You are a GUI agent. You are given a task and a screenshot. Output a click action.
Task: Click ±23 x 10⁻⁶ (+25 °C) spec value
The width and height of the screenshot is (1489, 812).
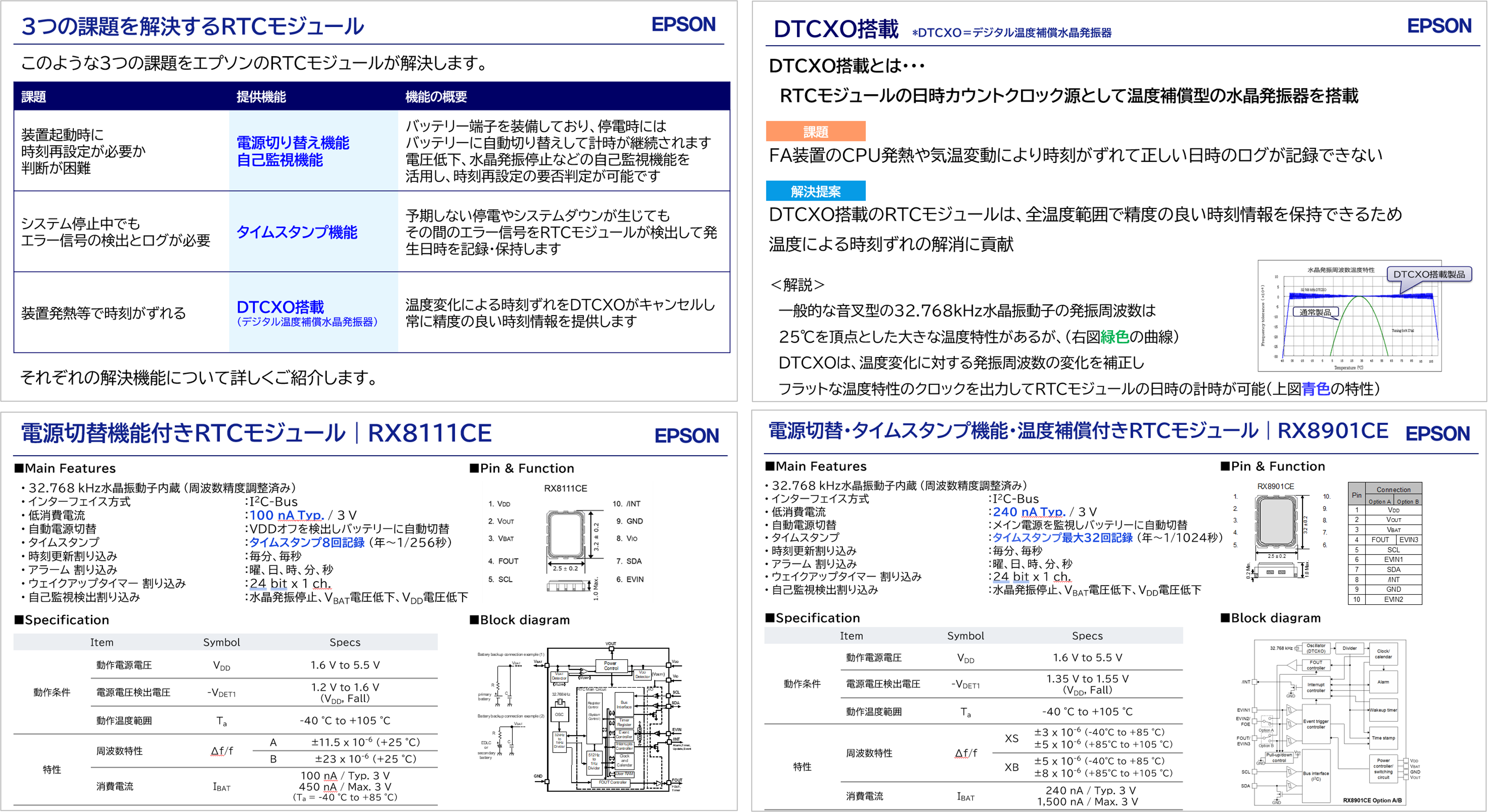pyautogui.click(x=365, y=759)
